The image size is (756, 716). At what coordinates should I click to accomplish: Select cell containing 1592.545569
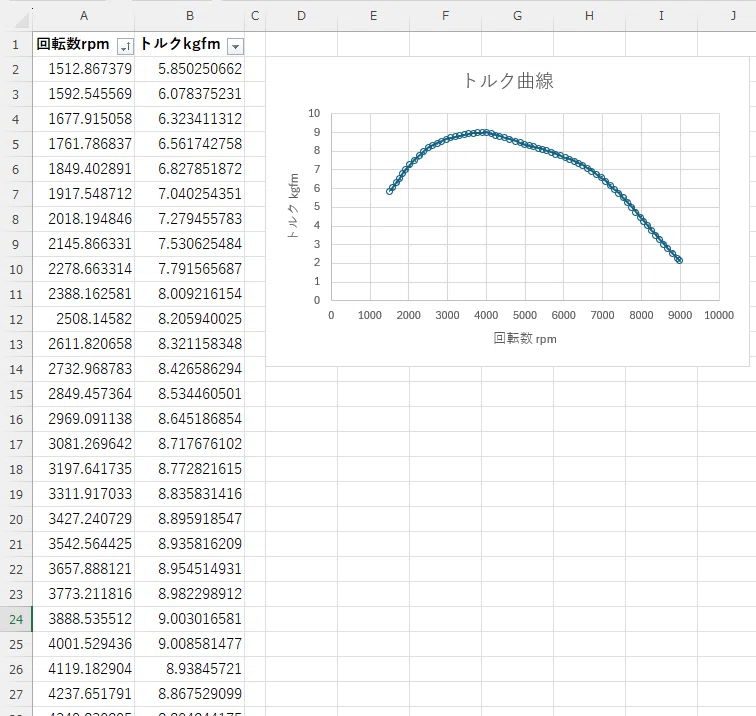pyautogui.click(x=84, y=94)
